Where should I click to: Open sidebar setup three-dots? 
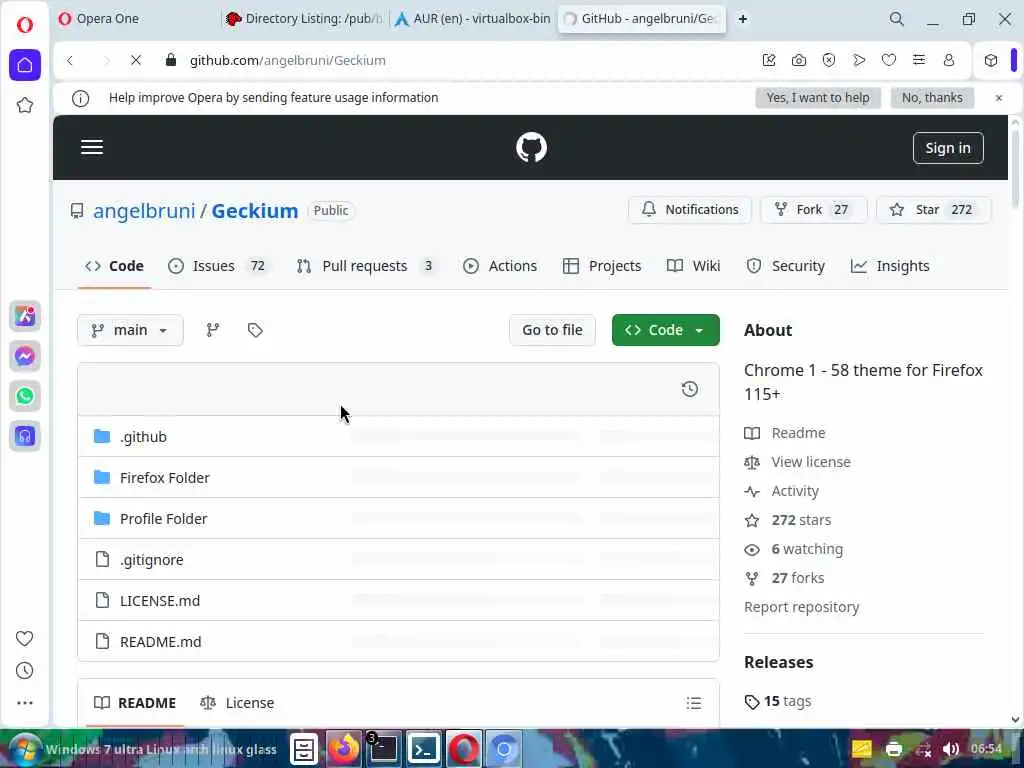24,703
